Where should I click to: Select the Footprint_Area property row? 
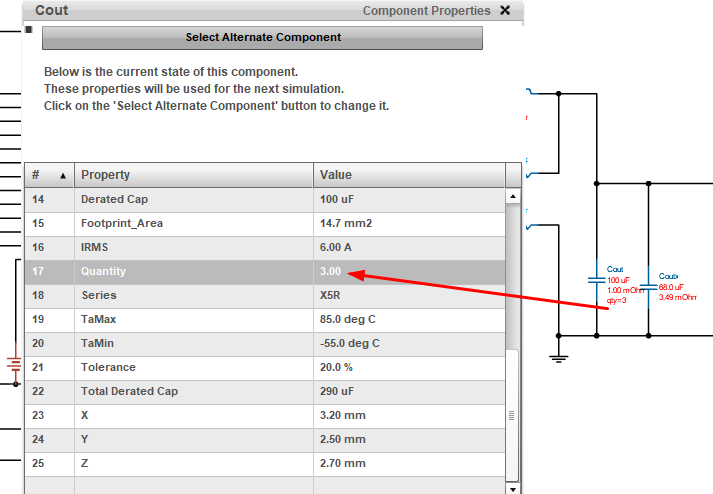[265, 224]
